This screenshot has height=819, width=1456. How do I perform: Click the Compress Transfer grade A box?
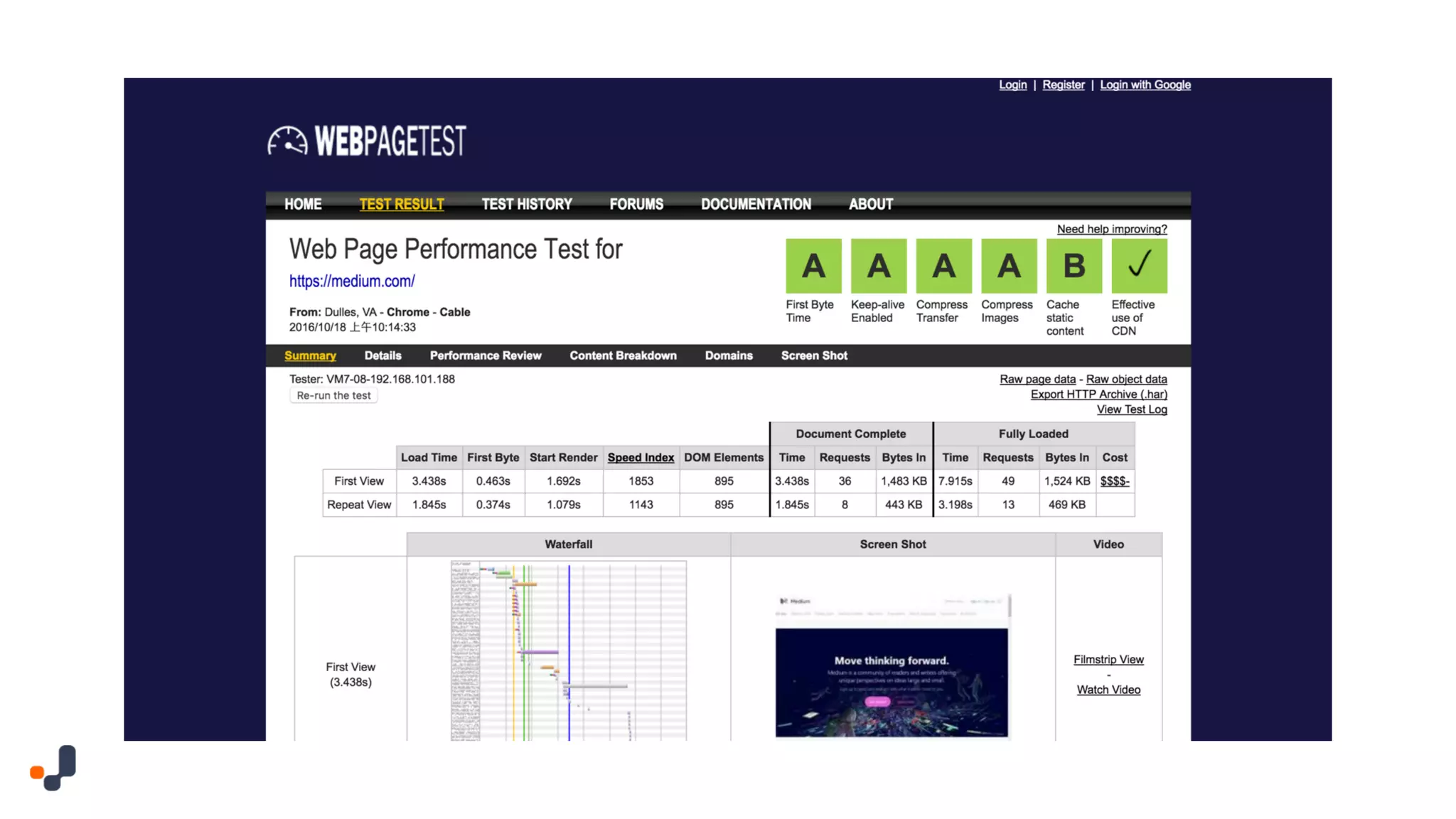point(943,266)
